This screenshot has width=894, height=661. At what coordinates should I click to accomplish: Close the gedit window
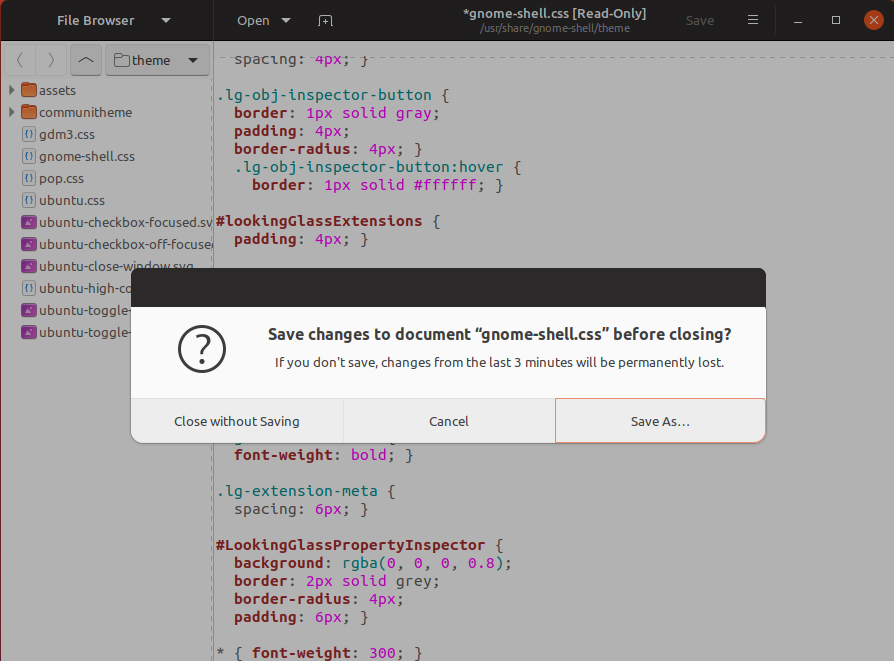[x=873, y=20]
